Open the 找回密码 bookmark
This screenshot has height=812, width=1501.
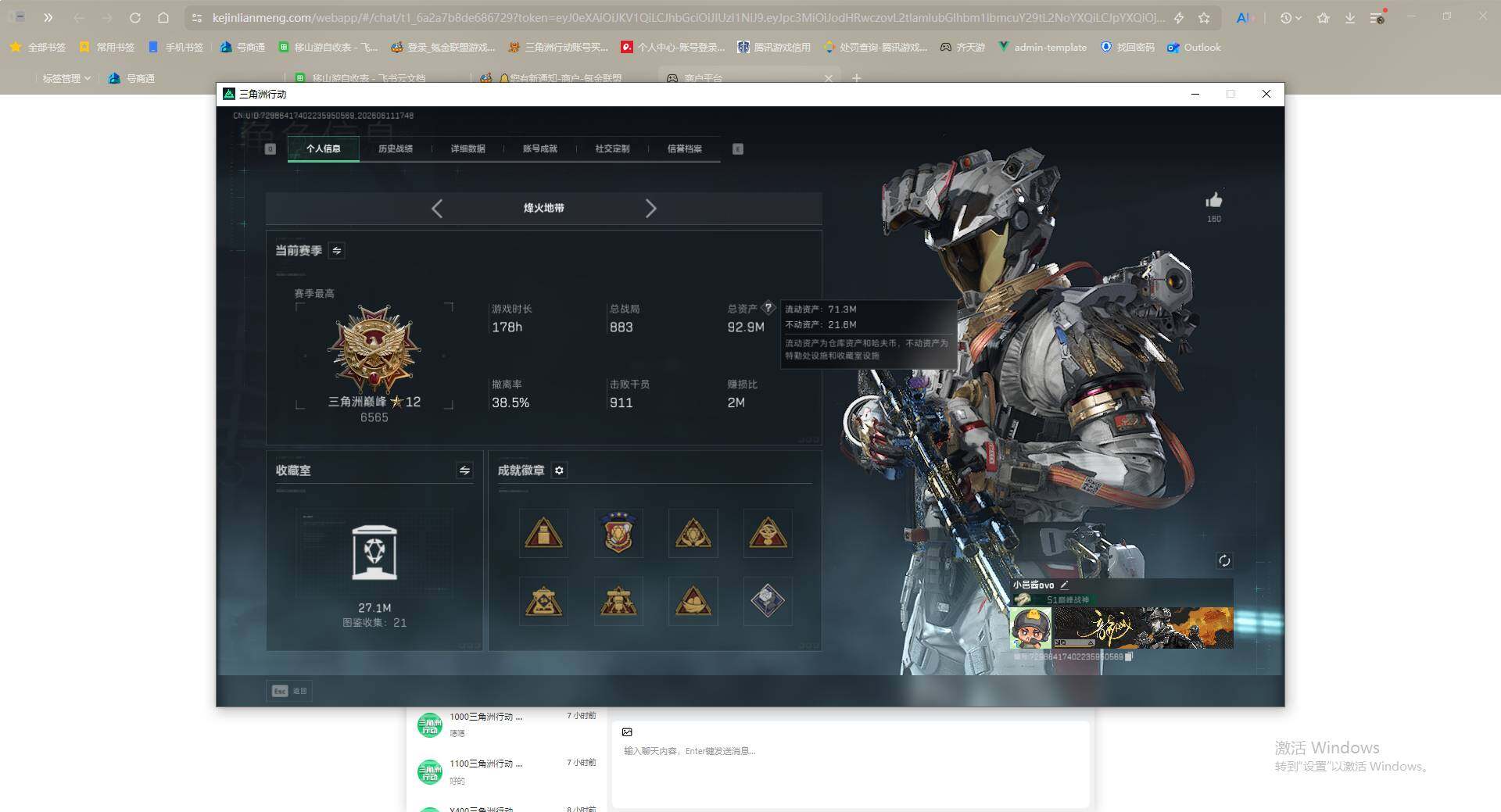click(x=1127, y=48)
